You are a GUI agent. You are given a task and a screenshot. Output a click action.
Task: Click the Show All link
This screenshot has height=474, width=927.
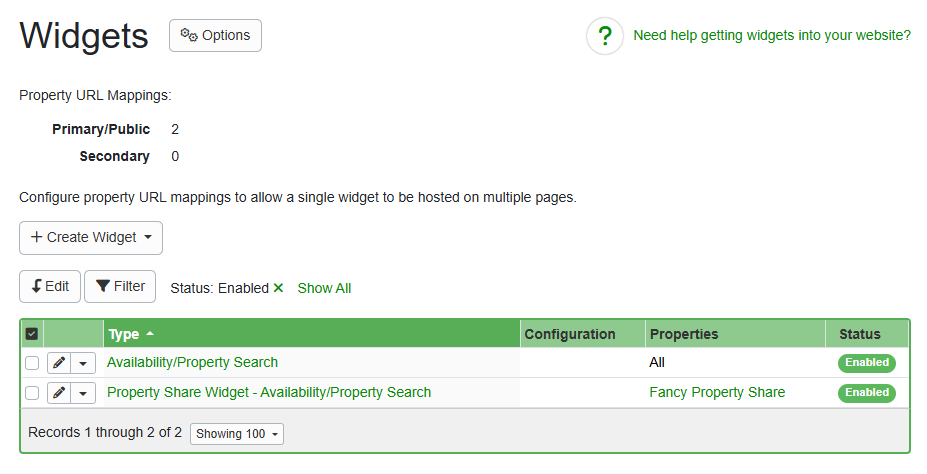point(324,288)
